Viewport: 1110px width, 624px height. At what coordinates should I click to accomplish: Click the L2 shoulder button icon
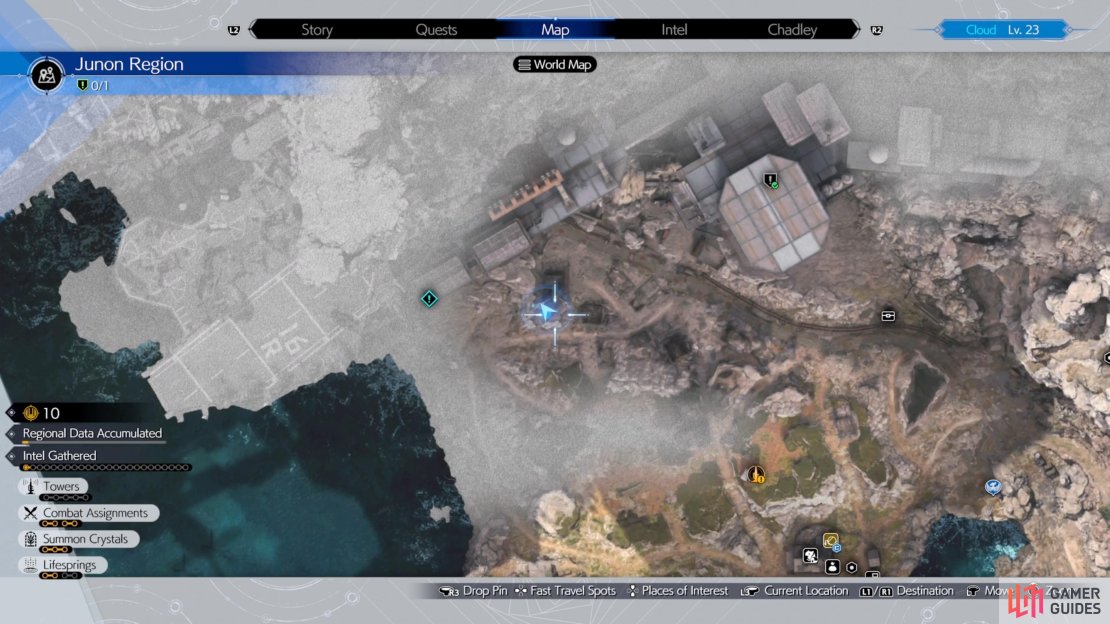tap(234, 30)
